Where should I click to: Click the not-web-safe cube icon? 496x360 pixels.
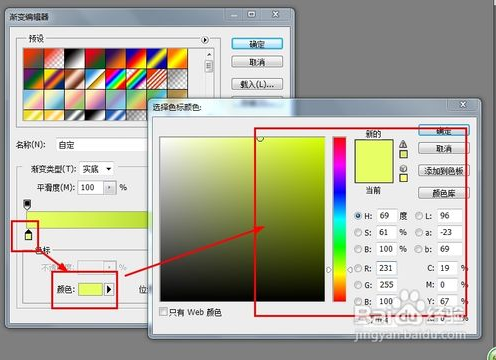(403, 168)
